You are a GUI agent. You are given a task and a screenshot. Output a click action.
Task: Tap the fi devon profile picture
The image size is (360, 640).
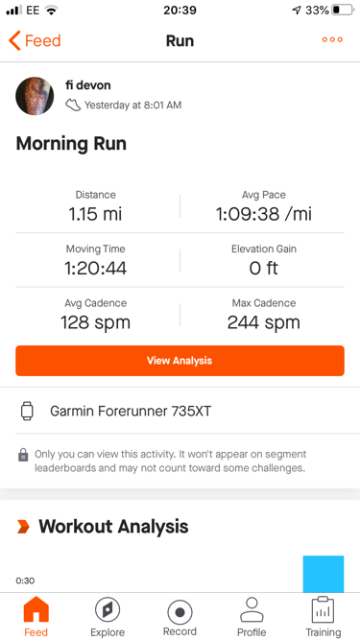coord(35,96)
